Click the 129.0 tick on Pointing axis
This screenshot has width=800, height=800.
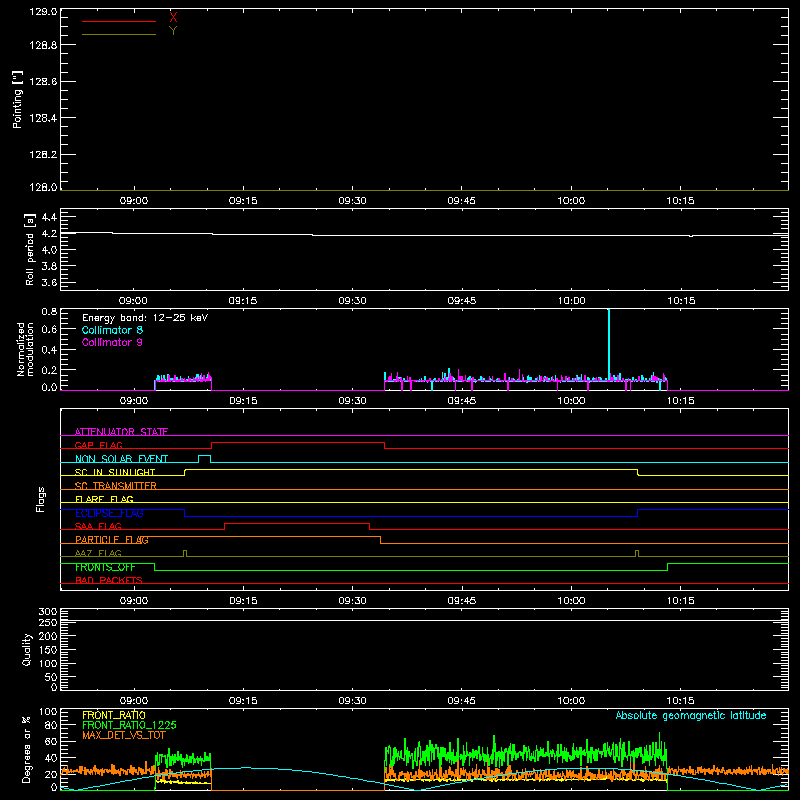pos(43,12)
